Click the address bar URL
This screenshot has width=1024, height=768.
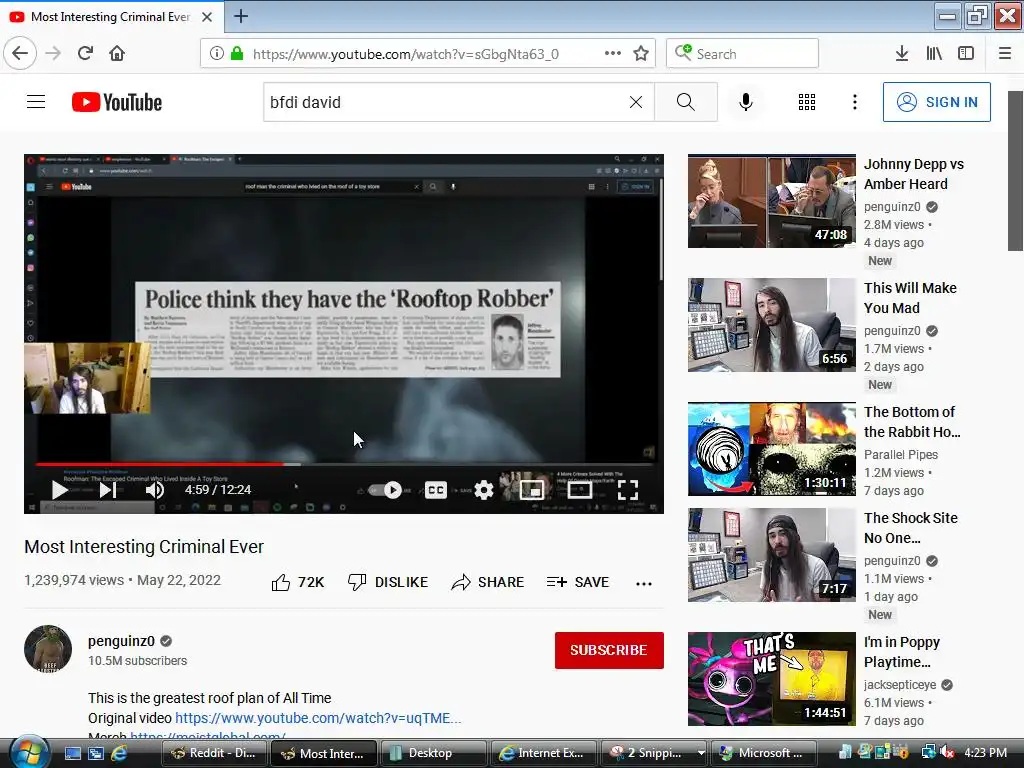pos(406,54)
